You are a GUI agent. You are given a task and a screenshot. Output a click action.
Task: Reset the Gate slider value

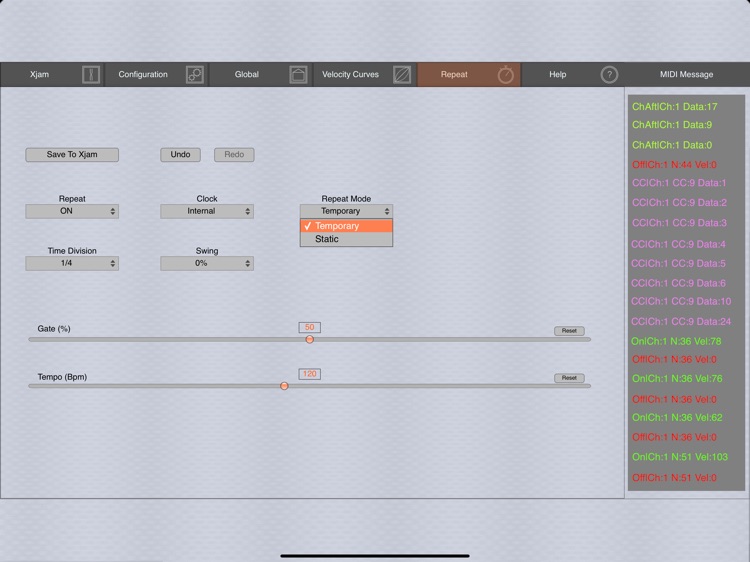point(569,331)
